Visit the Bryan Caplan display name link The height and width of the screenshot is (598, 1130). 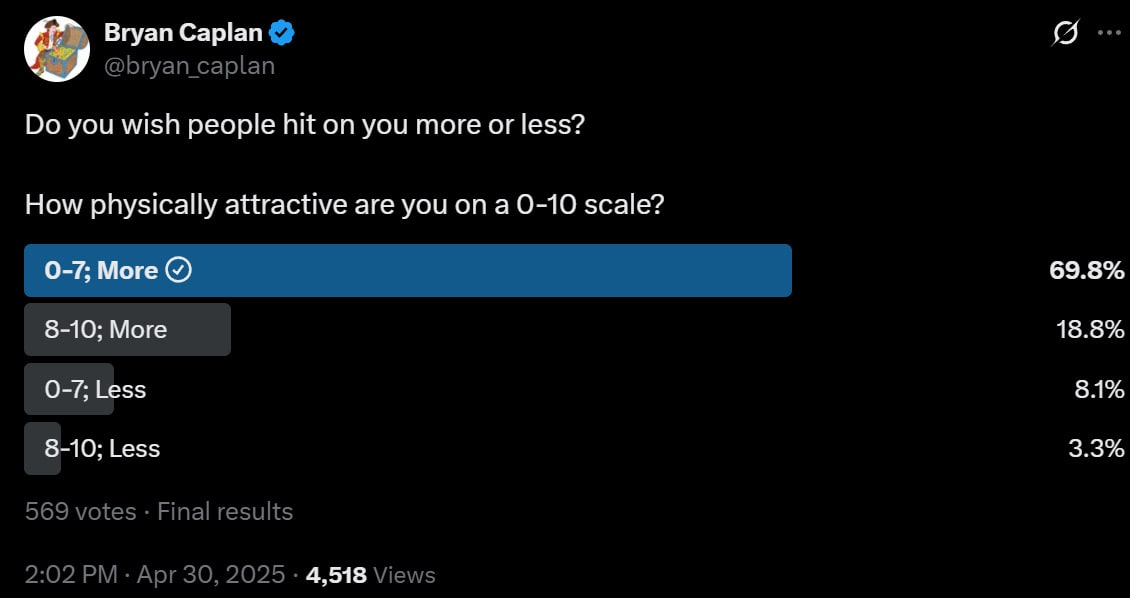(x=183, y=32)
